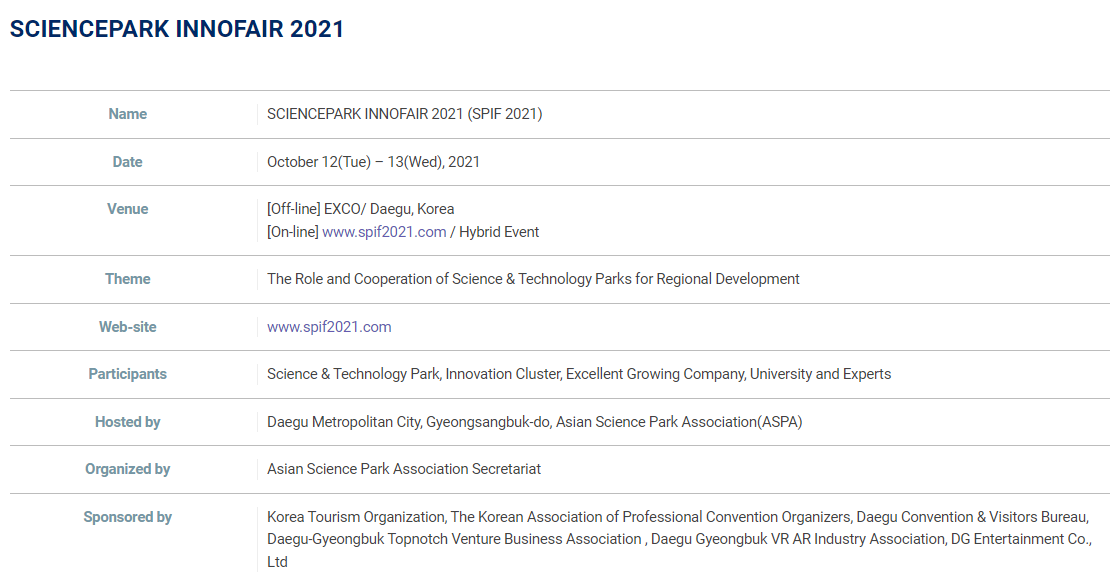Image resolution: width=1117 pixels, height=582 pixels.
Task: Open the spif2021.com link in the Venue row
Action: (x=384, y=232)
